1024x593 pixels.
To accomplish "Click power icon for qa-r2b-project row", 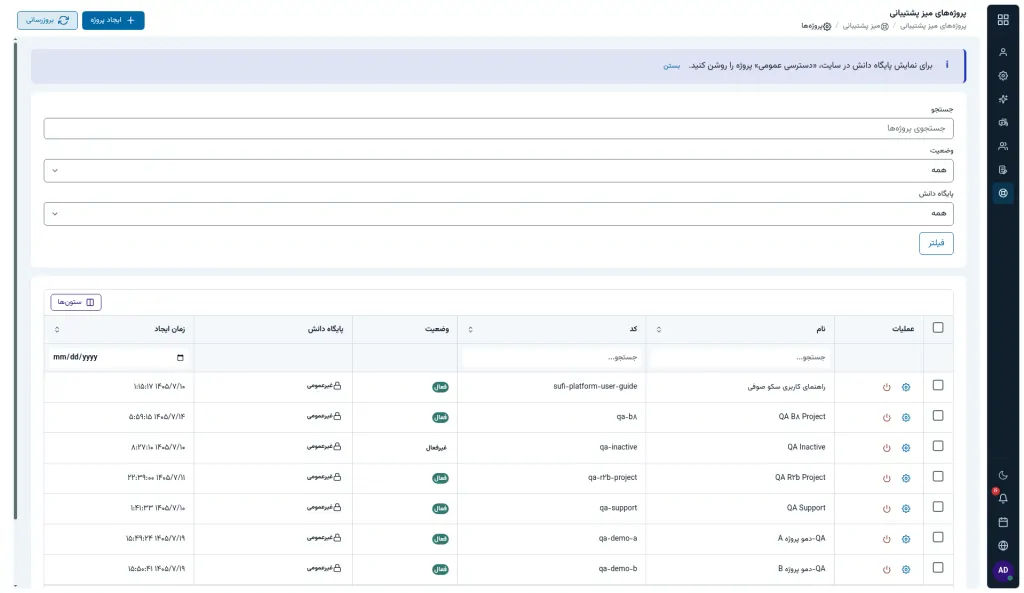I will (886, 478).
